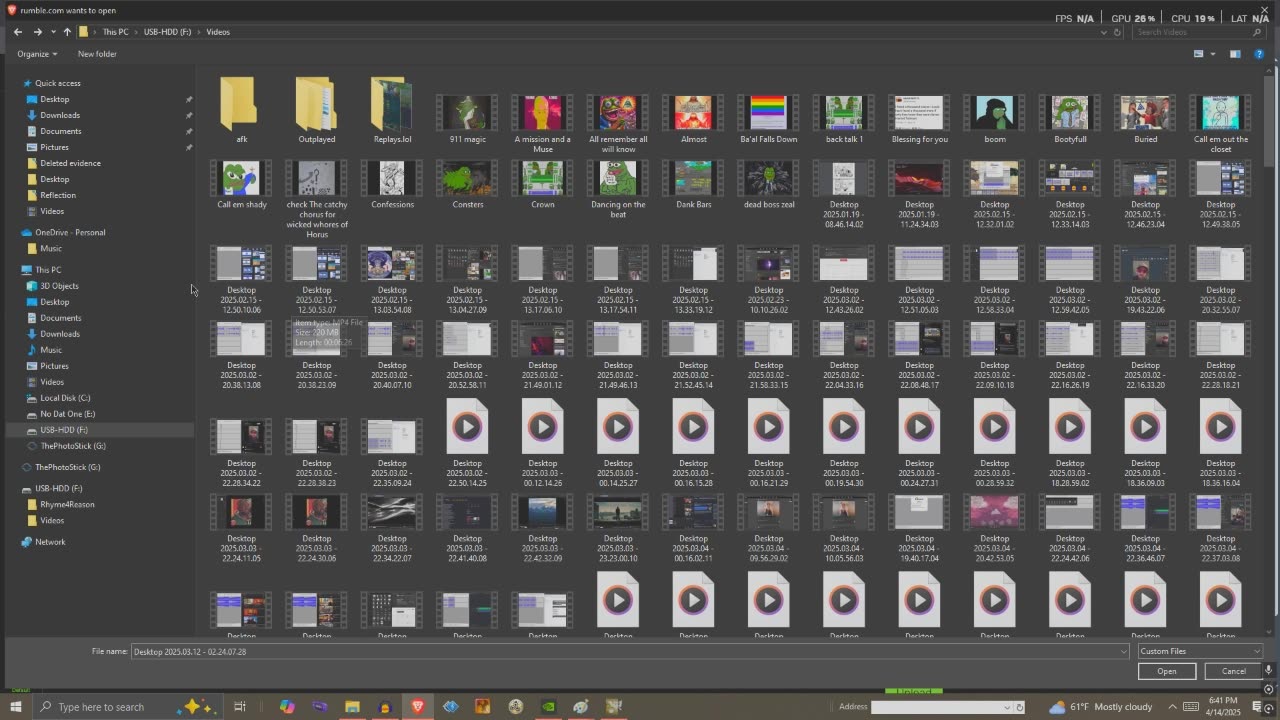The image size is (1280, 720).
Task: Select No Dat One (E:) drive
Action: (x=67, y=414)
